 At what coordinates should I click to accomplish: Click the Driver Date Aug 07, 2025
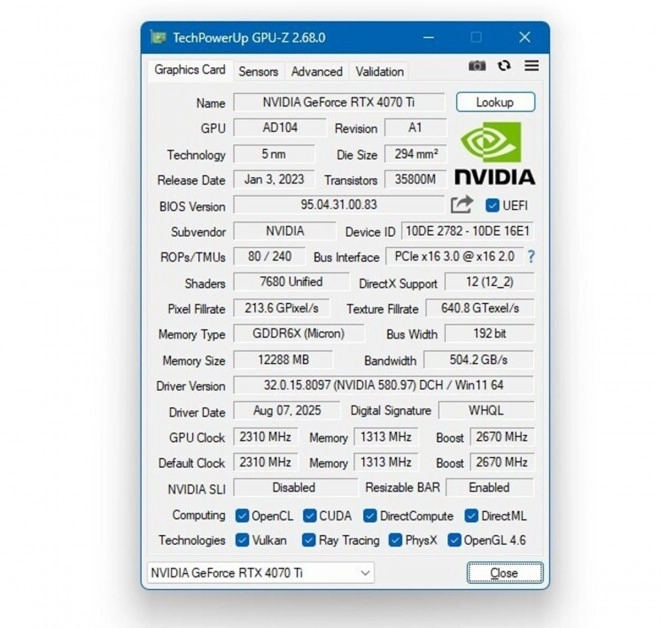tap(287, 410)
